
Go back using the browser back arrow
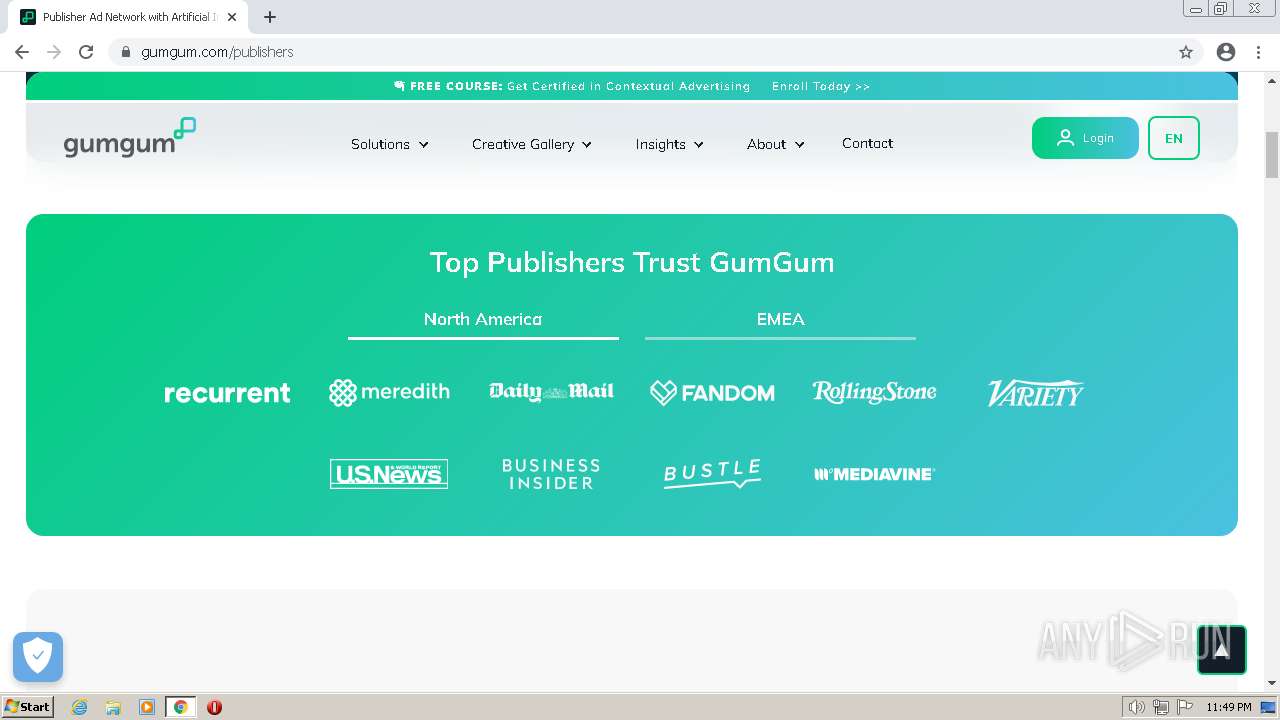(x=22, y=52)
